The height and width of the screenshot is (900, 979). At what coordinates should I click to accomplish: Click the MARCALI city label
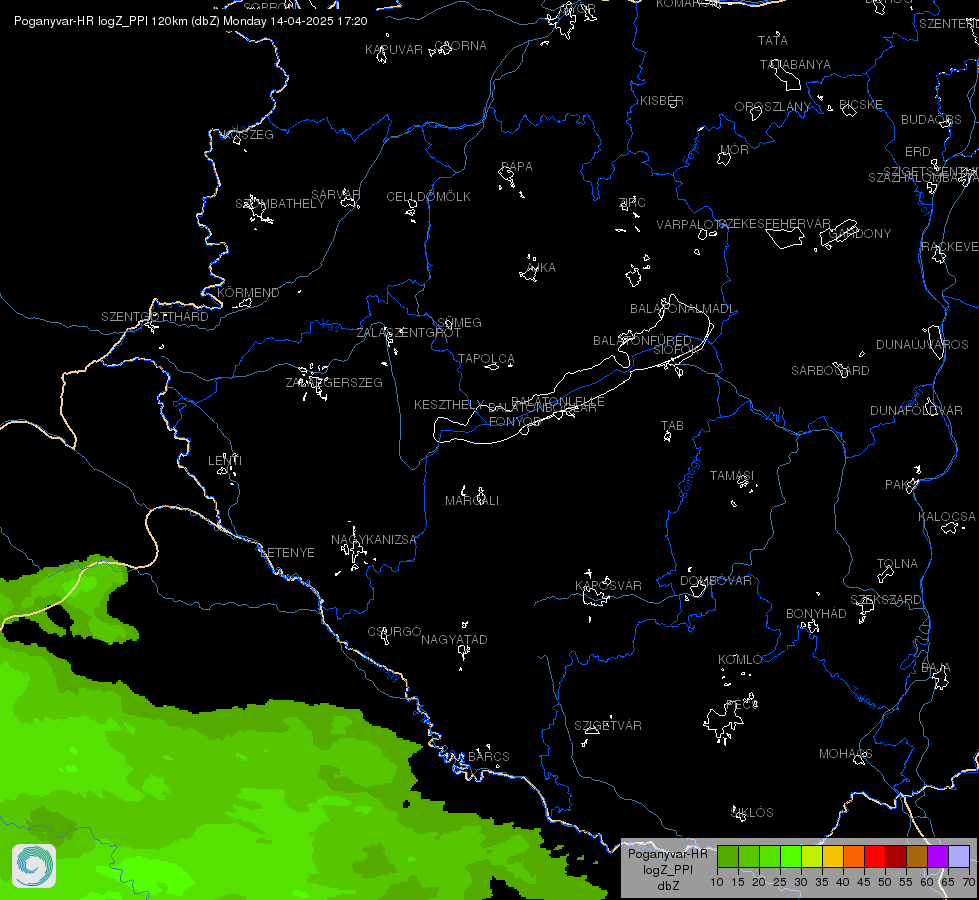(471, 501)
